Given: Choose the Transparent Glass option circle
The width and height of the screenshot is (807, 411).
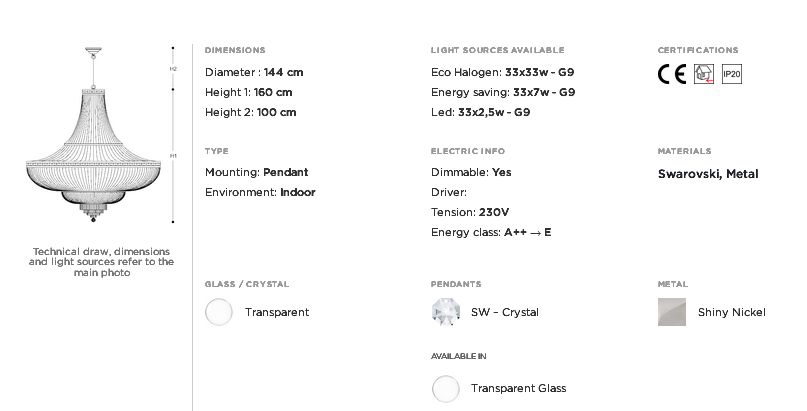Looking at the screenshot, I should tap(446, 389).
